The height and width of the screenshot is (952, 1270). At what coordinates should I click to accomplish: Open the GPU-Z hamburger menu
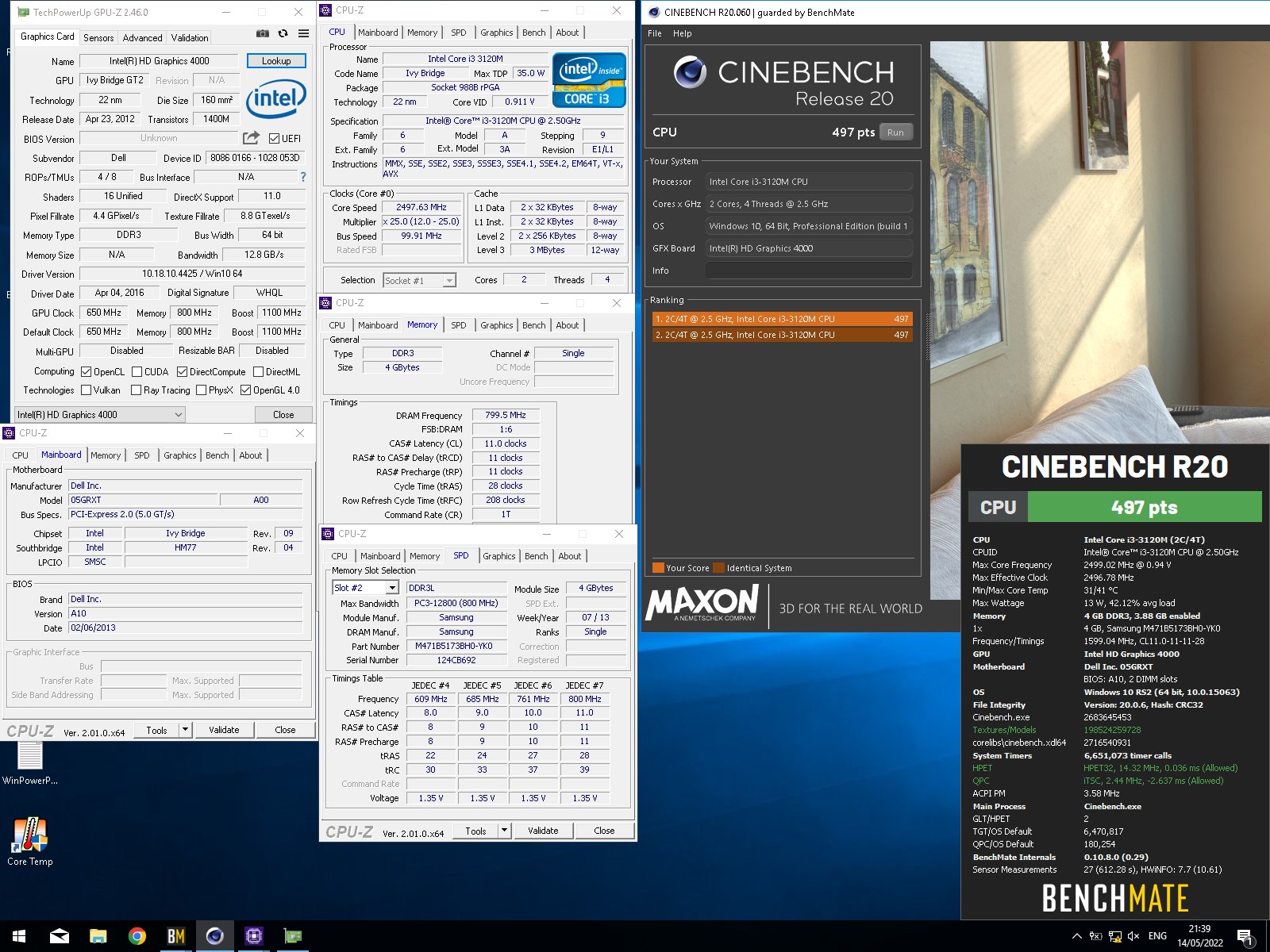[x=303, y=33]
